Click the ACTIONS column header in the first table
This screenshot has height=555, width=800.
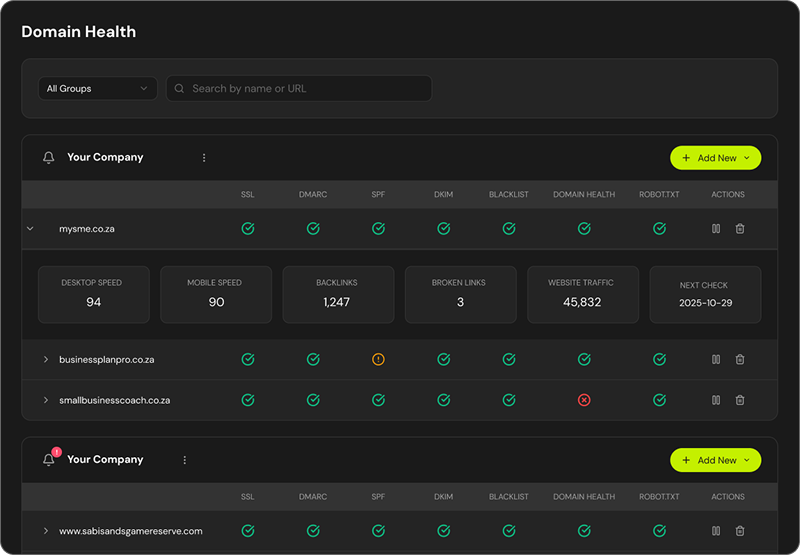tap(728, 194)
